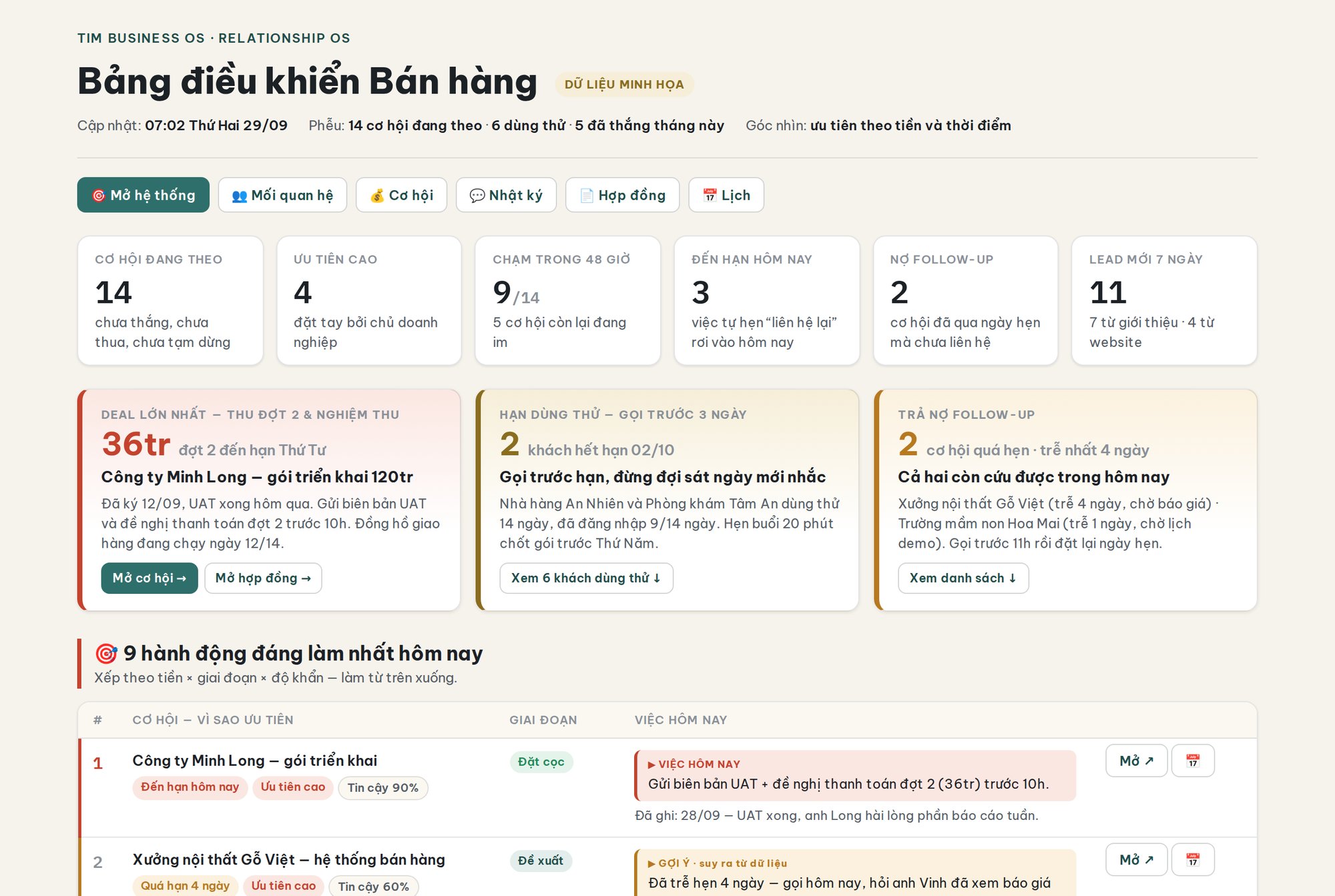Expand the Xem danh sách follow-up list
This screenshot has height=896, width=1335.
click(x=963, y=578)
